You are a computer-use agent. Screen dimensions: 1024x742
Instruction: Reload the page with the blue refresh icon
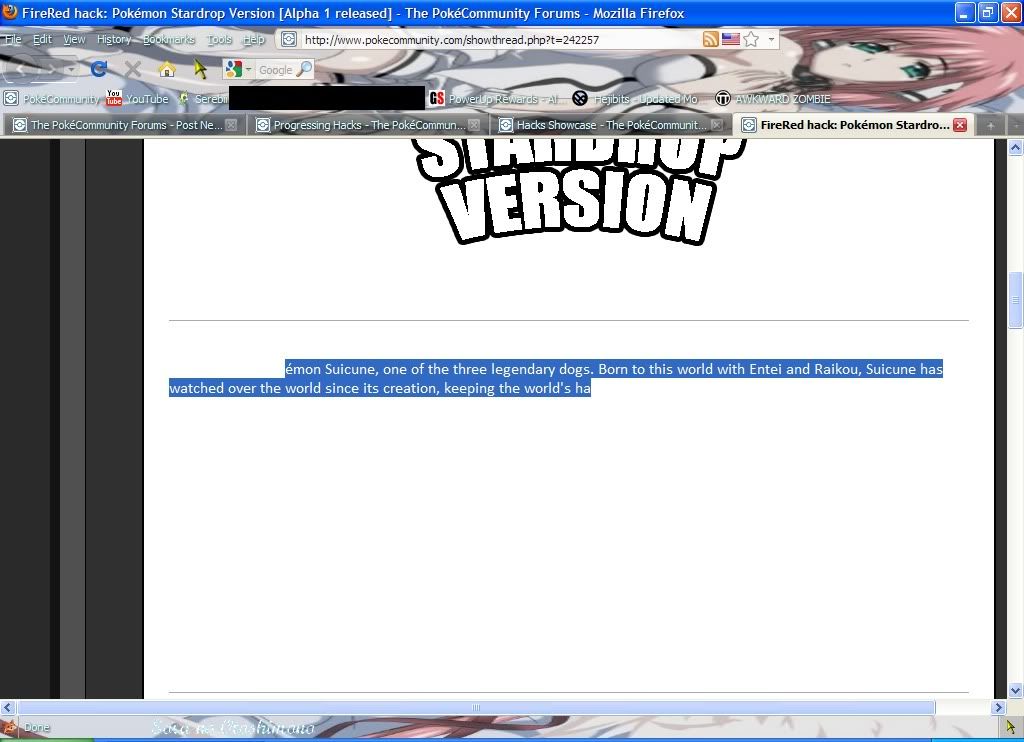point(99,69)
